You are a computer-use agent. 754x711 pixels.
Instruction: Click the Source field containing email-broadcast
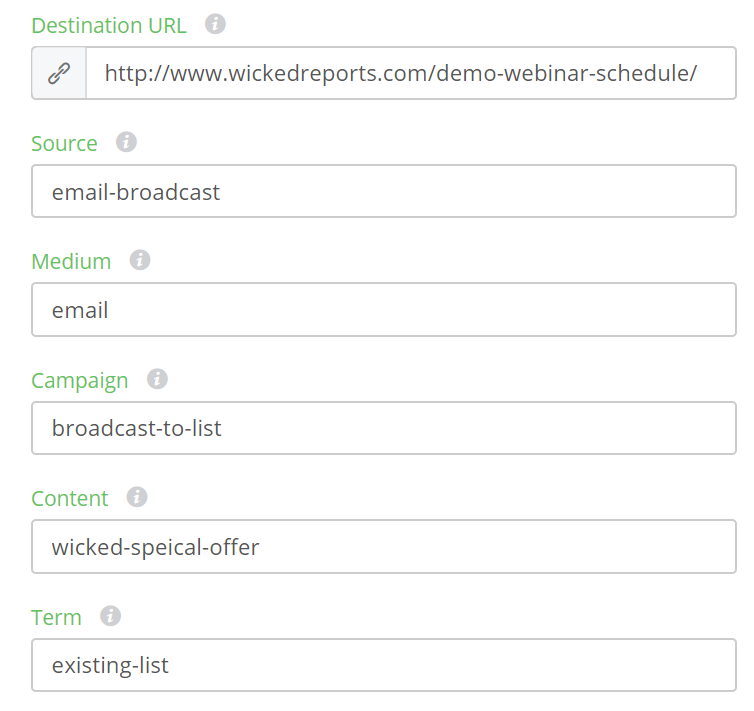click(x=383, y=192)
